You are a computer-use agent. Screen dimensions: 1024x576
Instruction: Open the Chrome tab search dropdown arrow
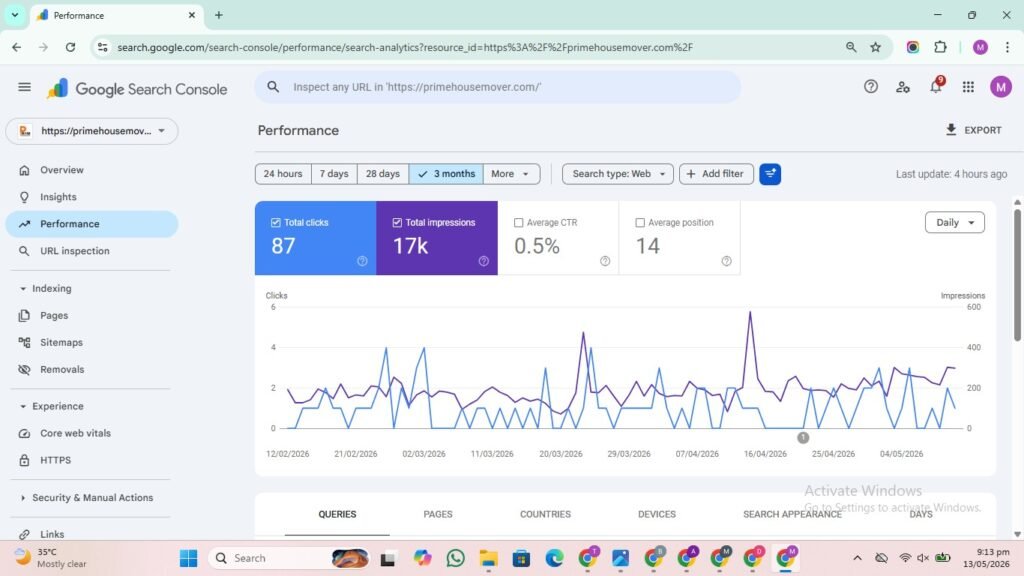(x=14, y=15)
